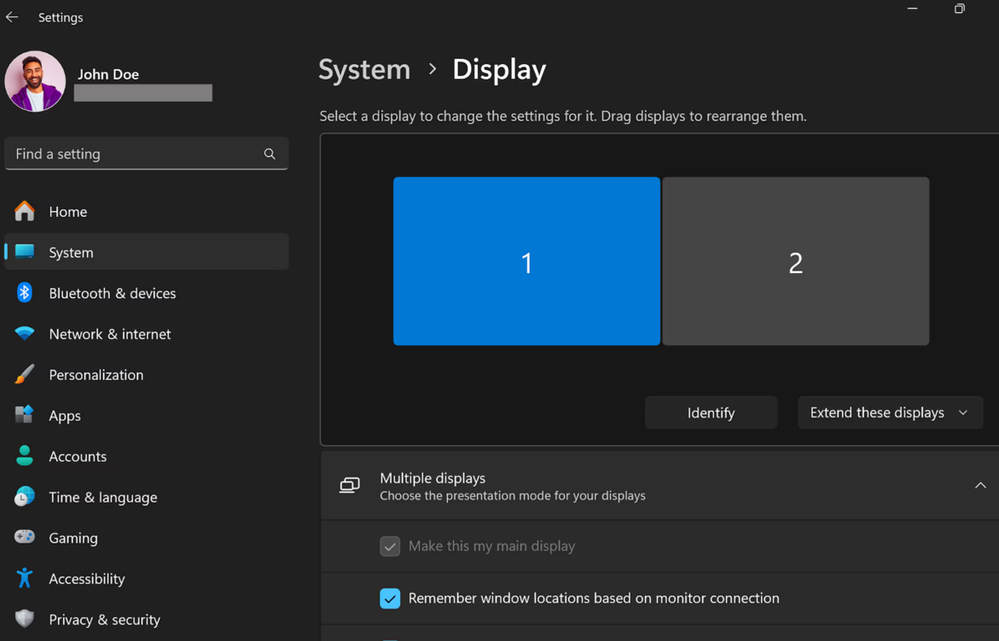
Task: Open Network & internet wifi icon
Action: (x=25, y=334)
